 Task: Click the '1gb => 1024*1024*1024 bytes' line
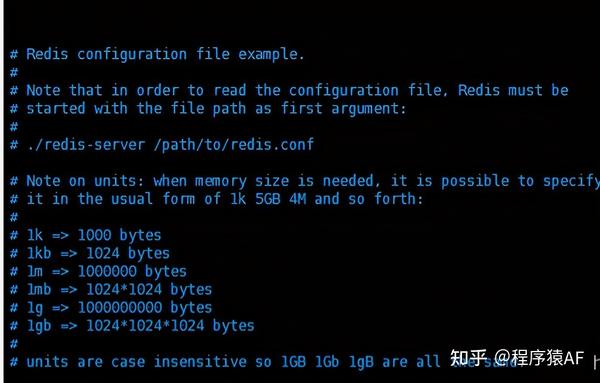(132, 325)
